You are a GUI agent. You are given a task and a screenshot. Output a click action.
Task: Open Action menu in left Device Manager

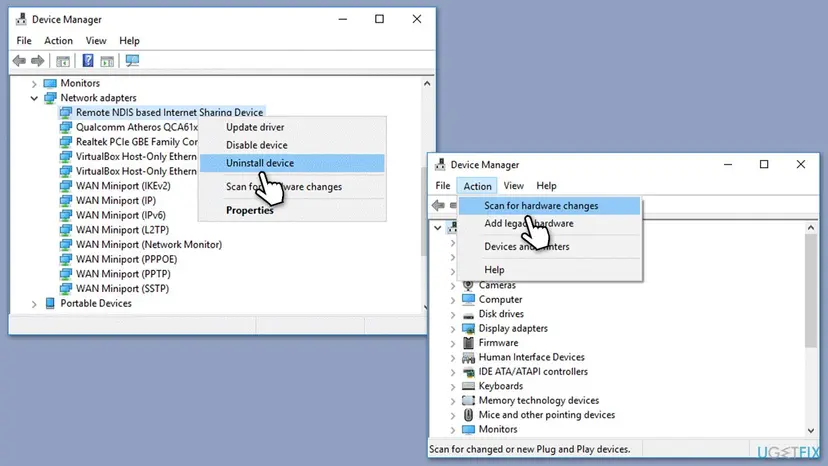58,41
